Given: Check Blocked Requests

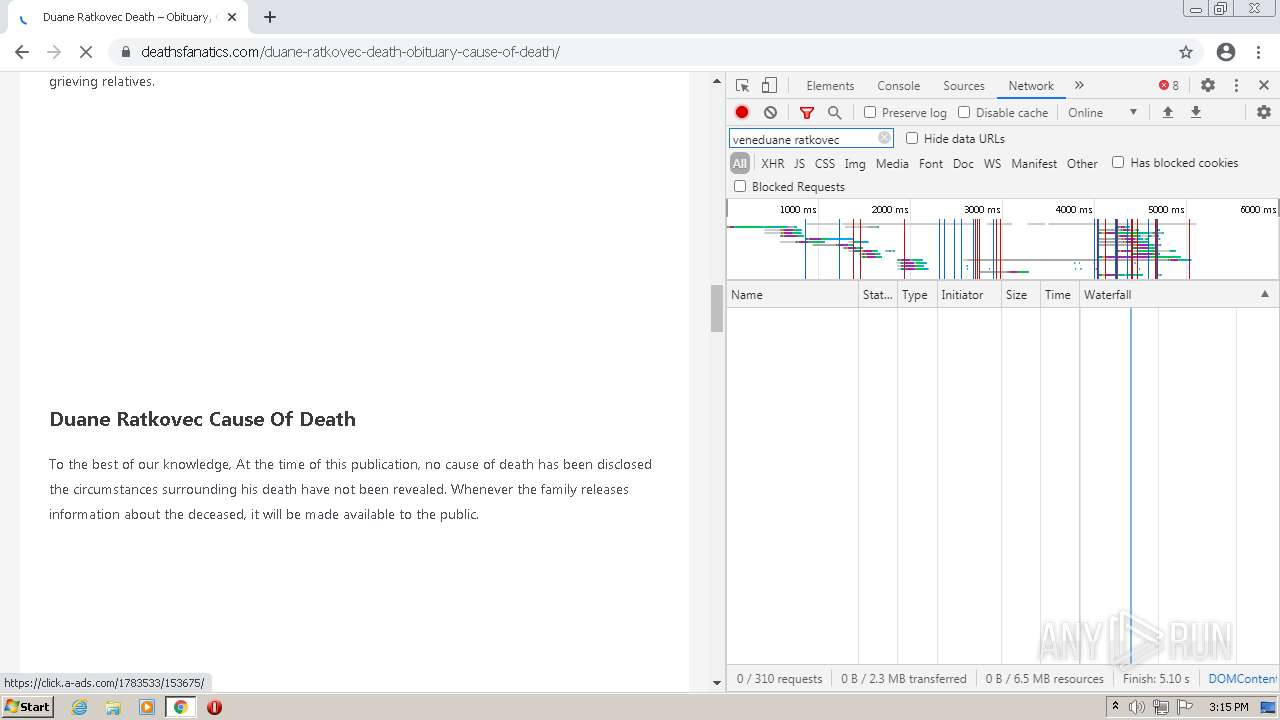Looking at the screenshot, I should click(x=740, y=186).
